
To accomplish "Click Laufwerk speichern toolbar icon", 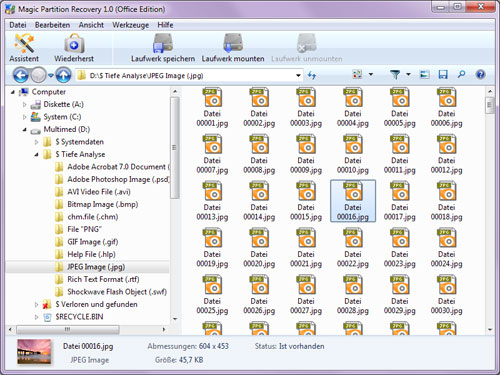I will point(163,48).
